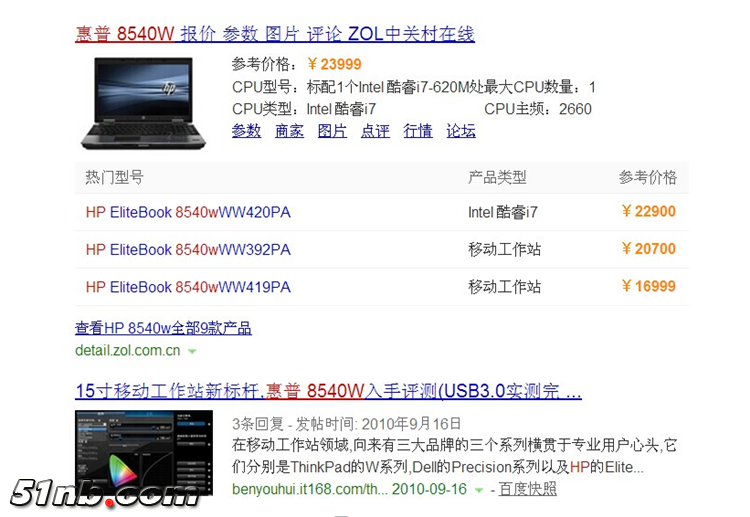Viewport: 750px width, 517px height.
Task: Click the ¥22900 reference price
Action: click(x=649, y=211)
